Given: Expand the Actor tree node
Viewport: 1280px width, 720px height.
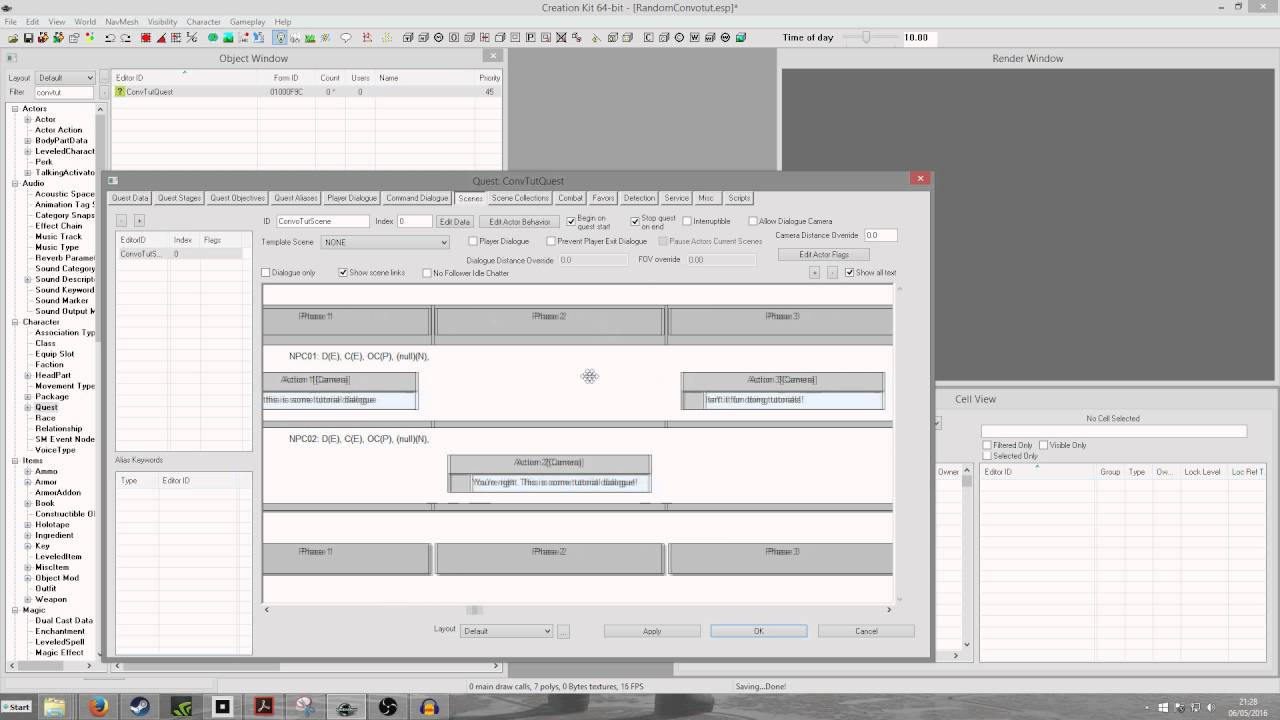Looking at the screenshot, I should (29, 119).
